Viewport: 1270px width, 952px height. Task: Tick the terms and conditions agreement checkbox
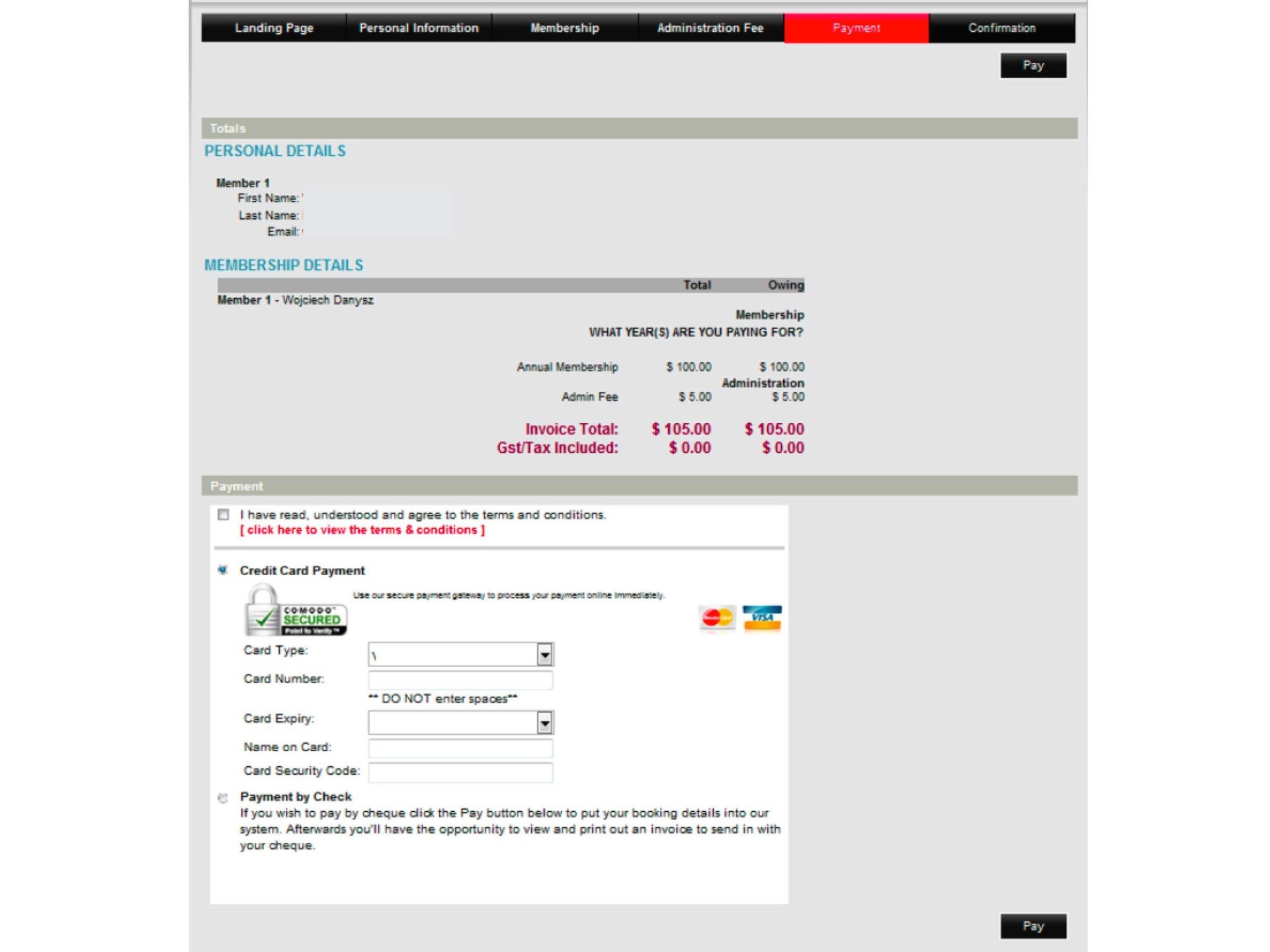pos(224,515)
